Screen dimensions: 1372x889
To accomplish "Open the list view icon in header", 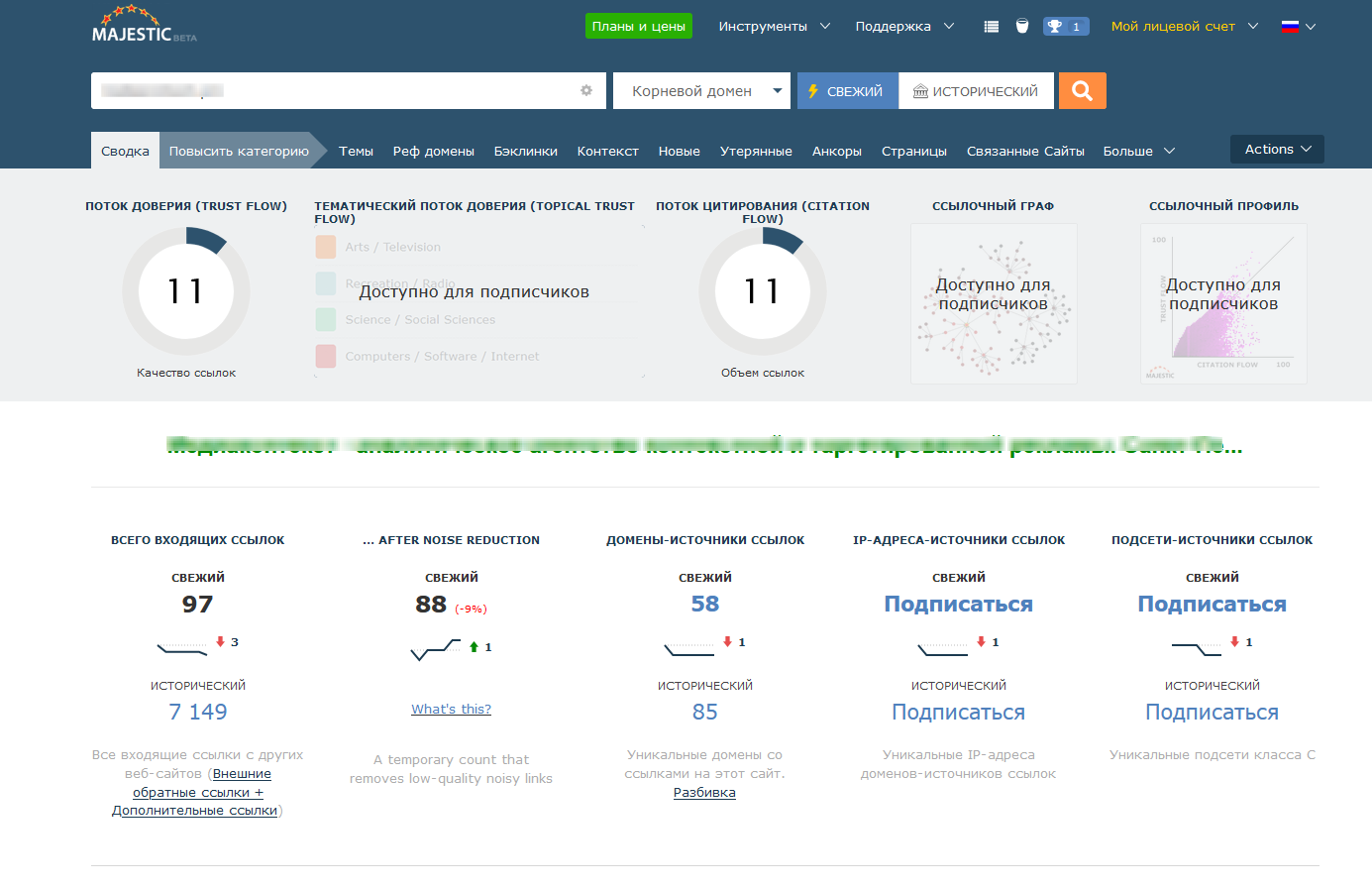I will click(991, 27).
